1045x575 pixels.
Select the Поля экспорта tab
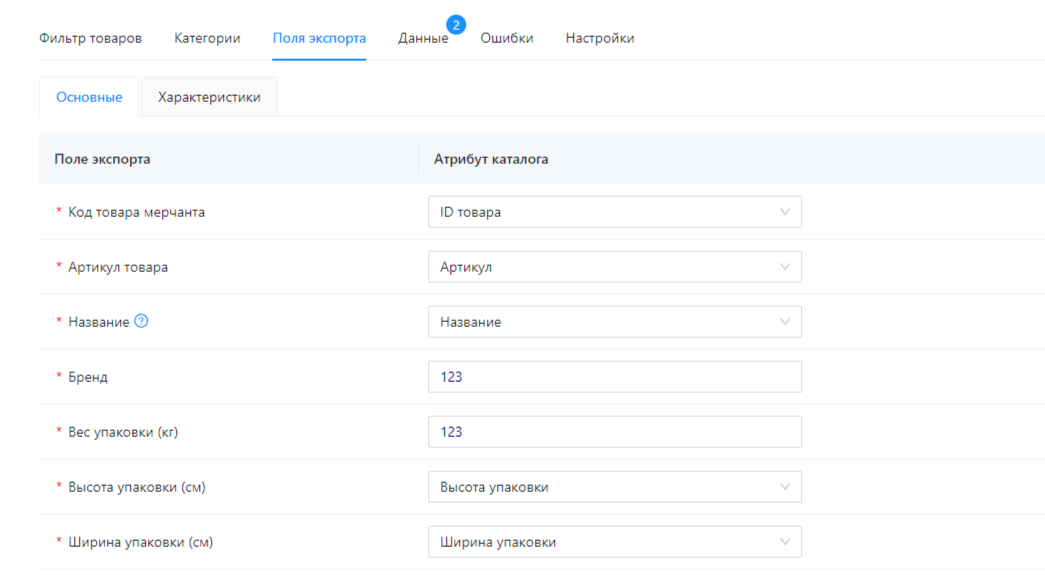319,38
